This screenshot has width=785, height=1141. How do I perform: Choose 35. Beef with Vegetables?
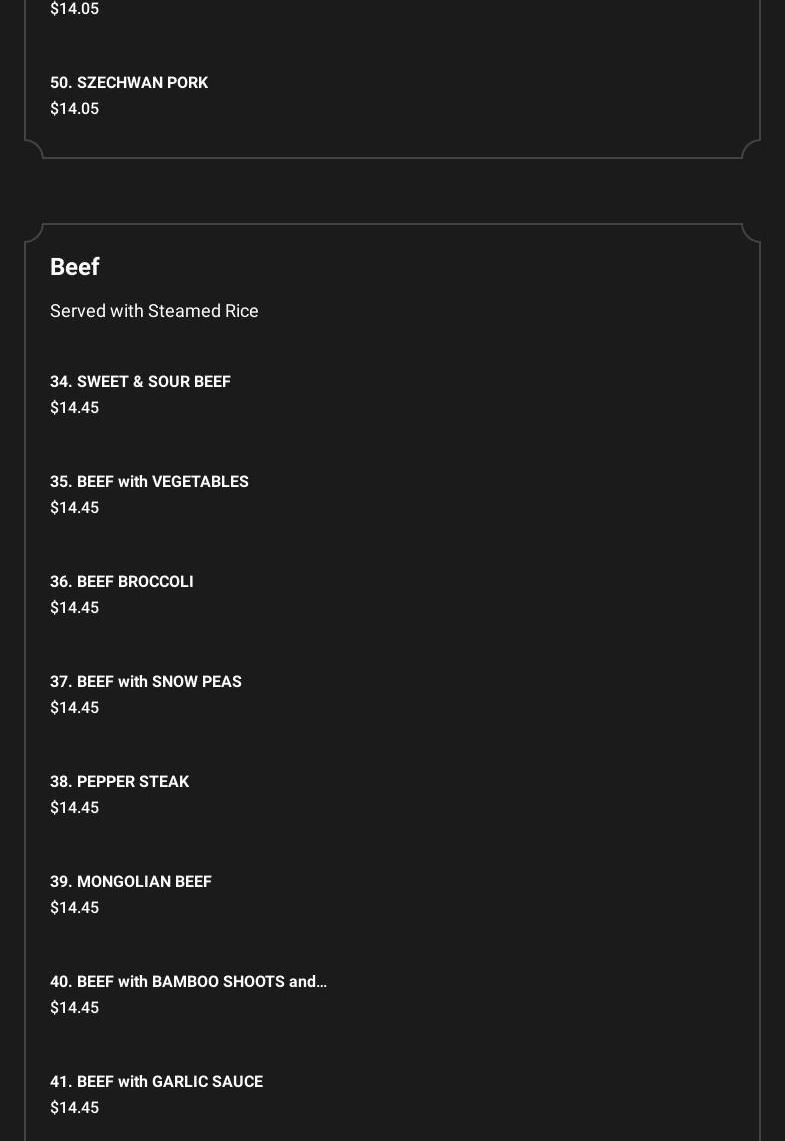149,482
